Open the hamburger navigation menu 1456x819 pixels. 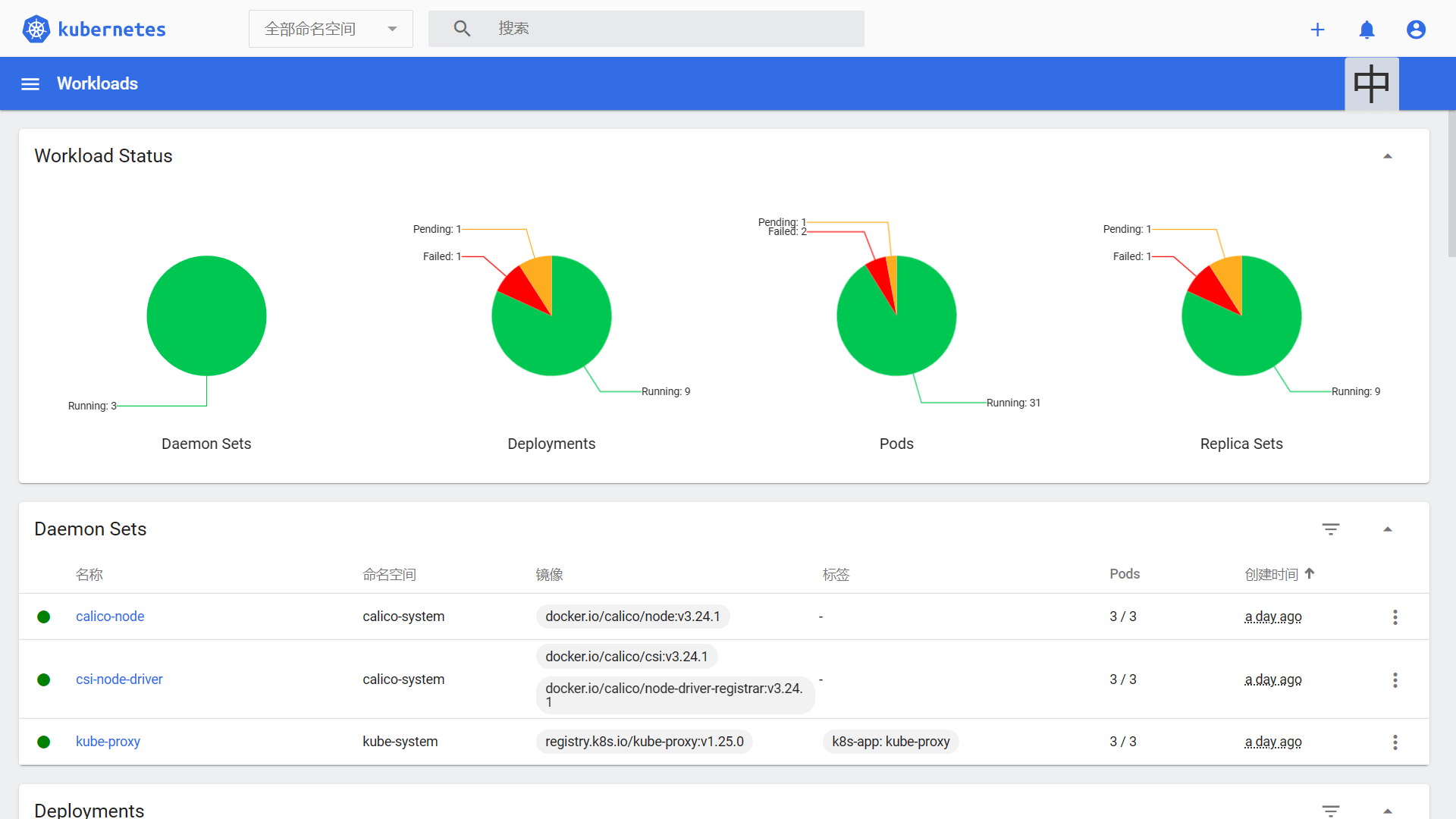pos(30,83)
